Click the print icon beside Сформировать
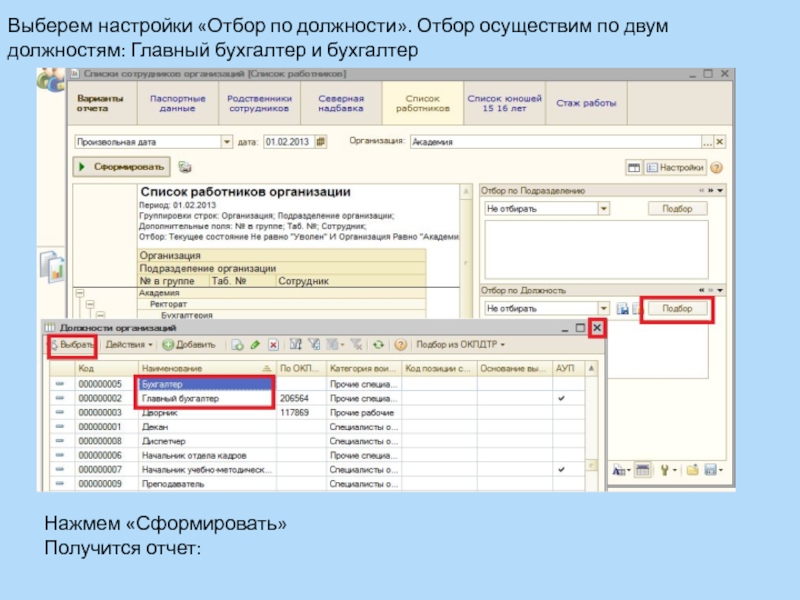This screenshot has width=800, height=600. [184, 168]
